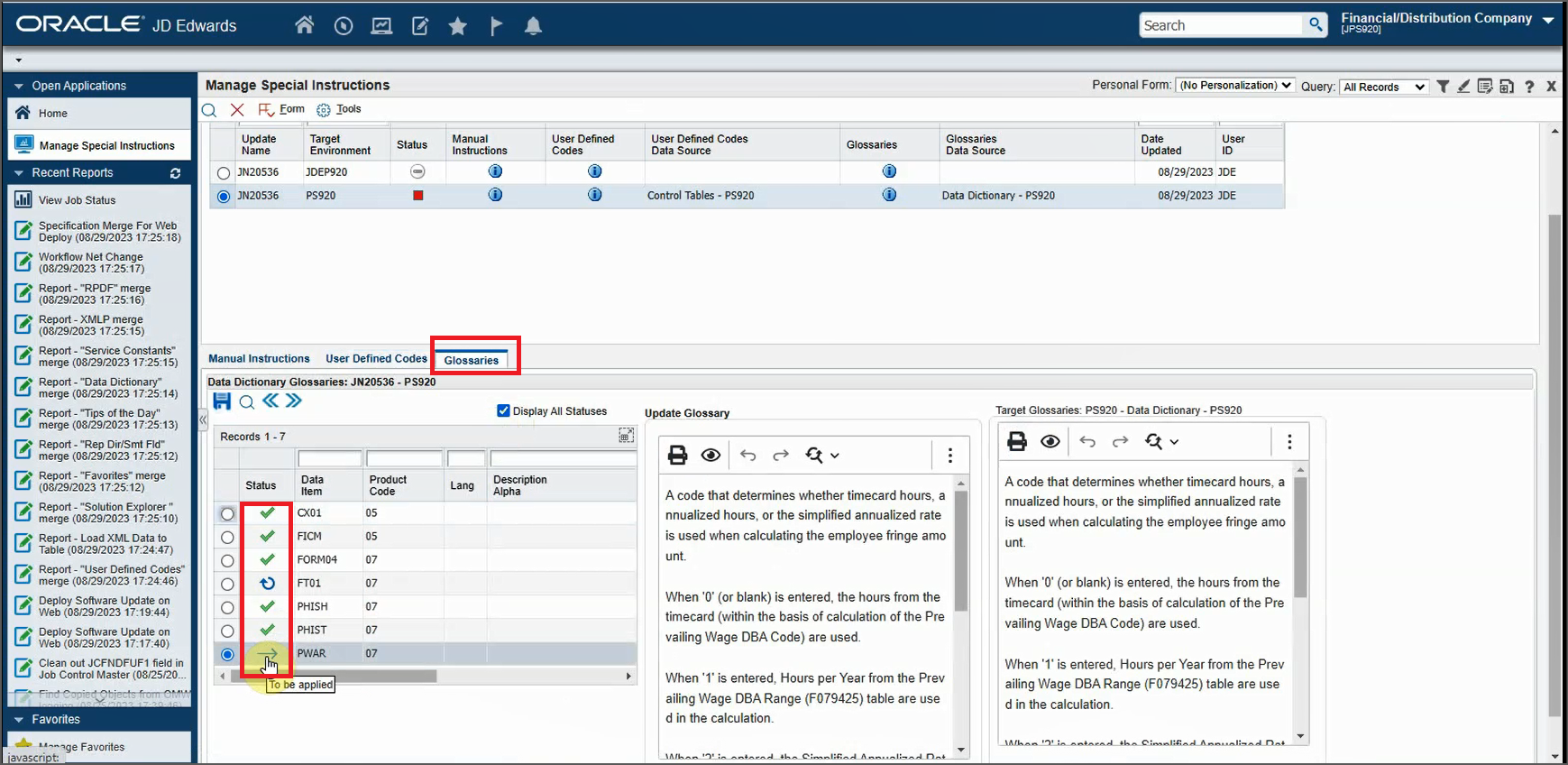Click the search magnifier button in header
This screenshot has height=765, width=1568.
pos(1316,25)
